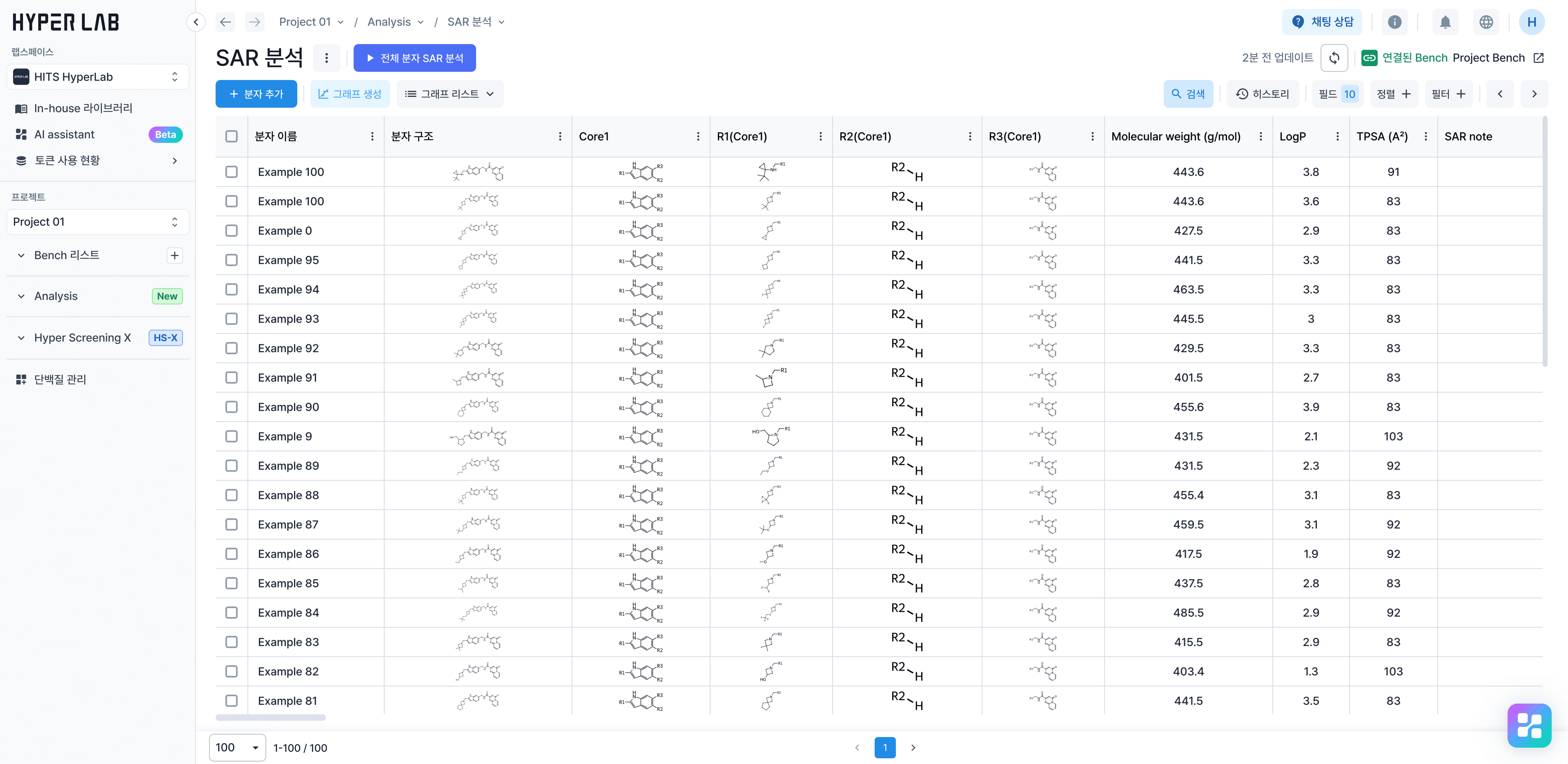This screenshot has height=764, width=1568.
Task: Click the 전체 분자 SAR 분석 button
Action: 414,58
